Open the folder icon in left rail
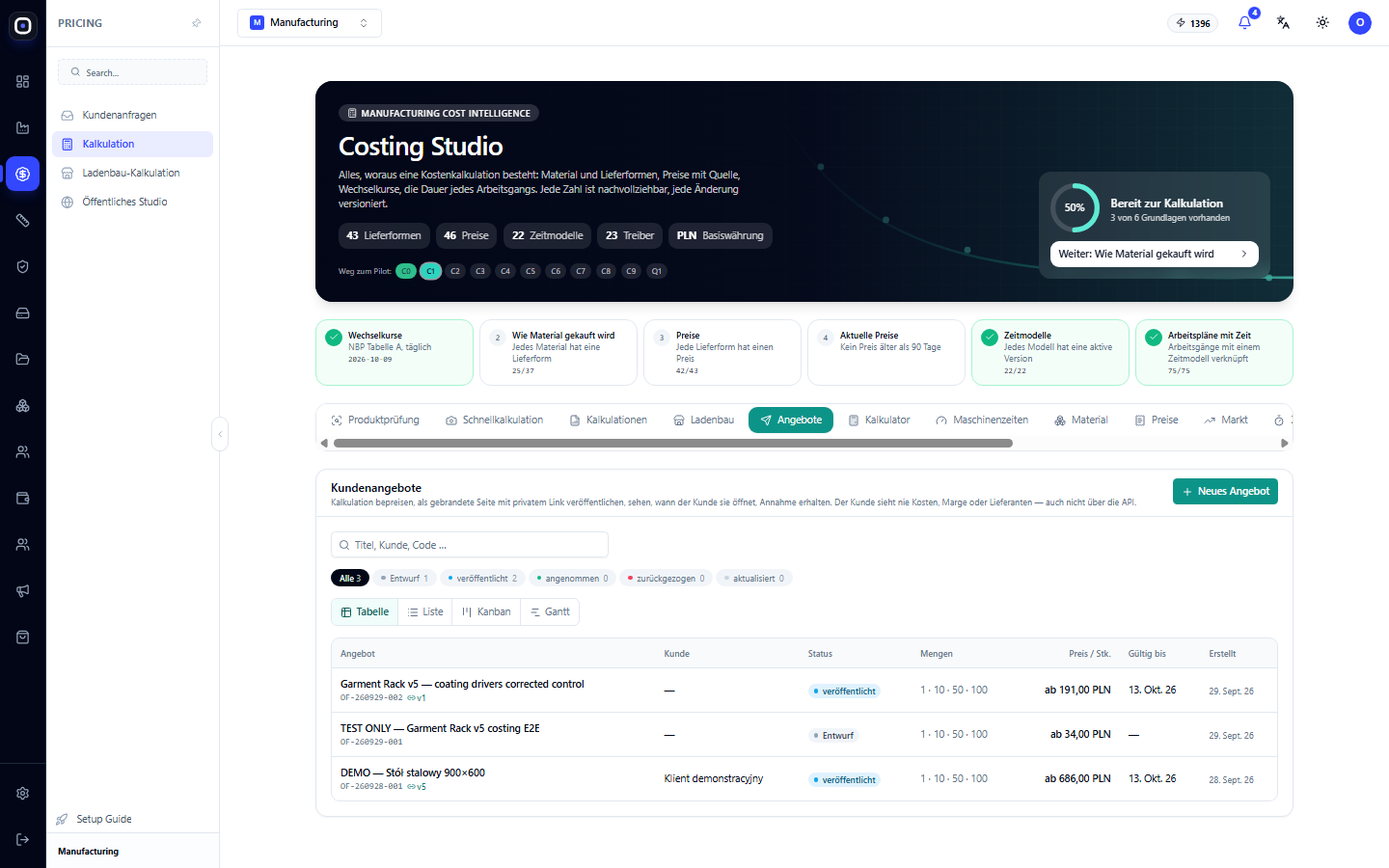Screen dimensions: 1389x868 point(23,360)
